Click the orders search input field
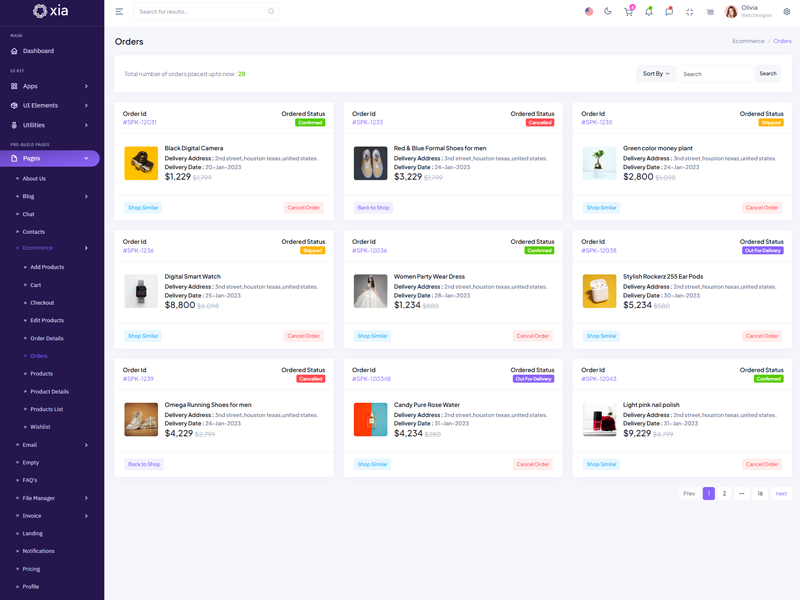The height and width of the screenshot is (600, 800). (x=715, y=74)
